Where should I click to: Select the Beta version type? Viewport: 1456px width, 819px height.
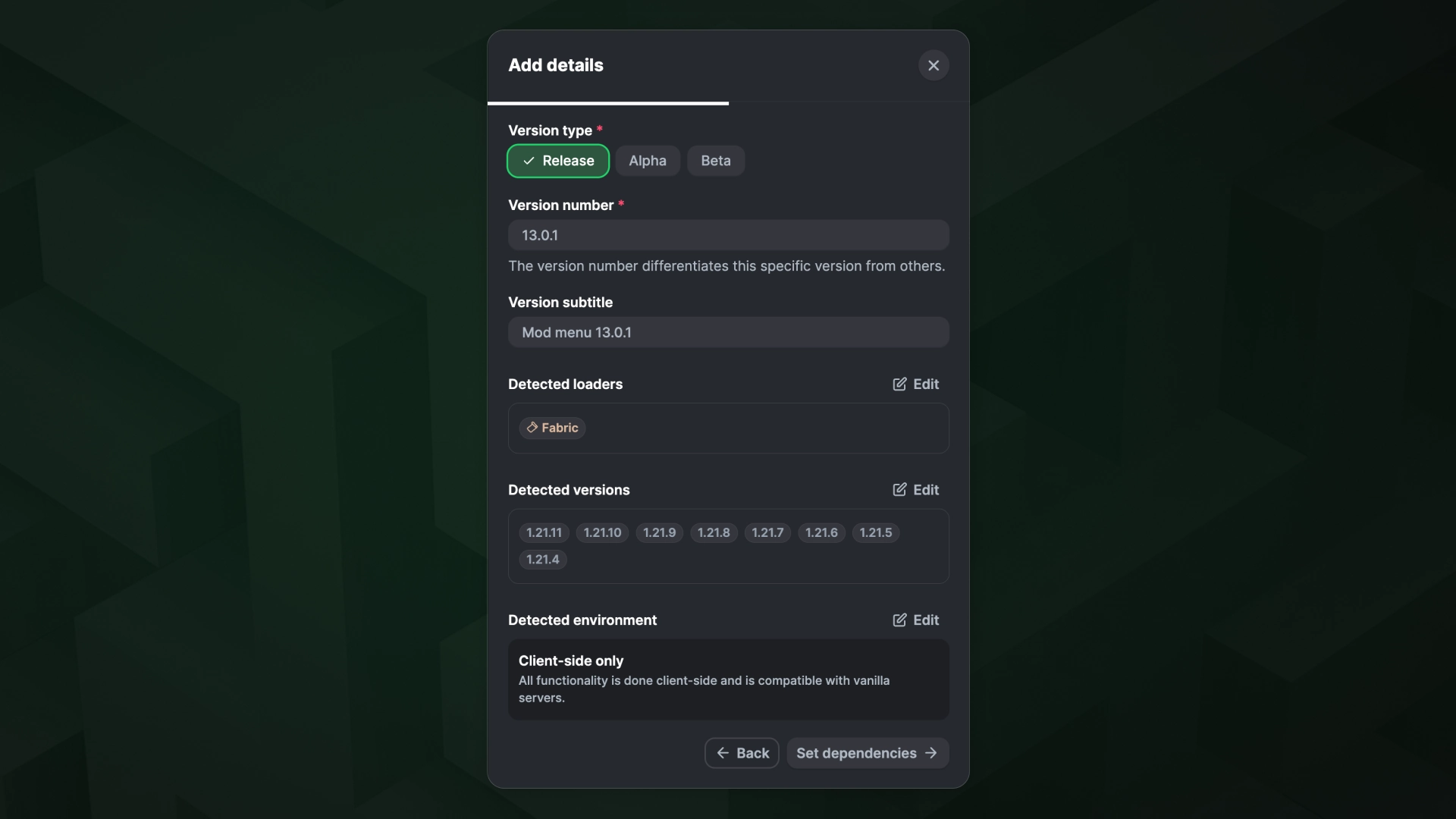715,160
